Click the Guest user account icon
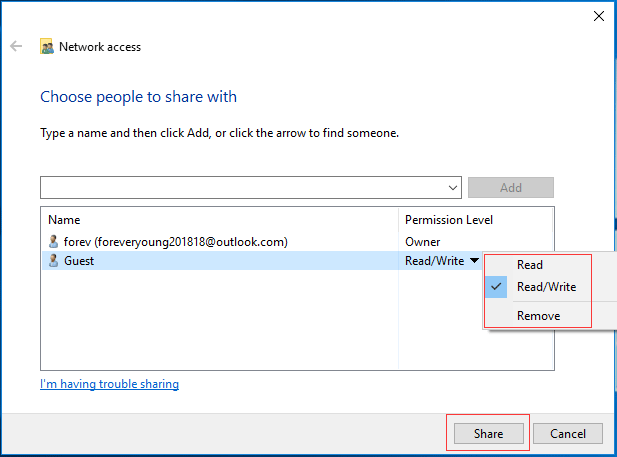Image resolution: width=617 pixels, height=457 pixels. (53, 260)
